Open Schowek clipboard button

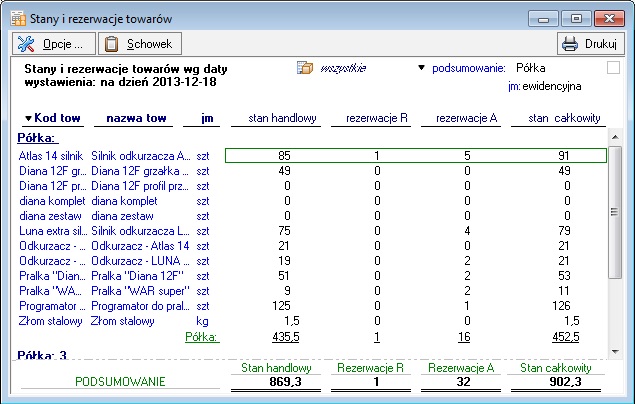point(140,44)
